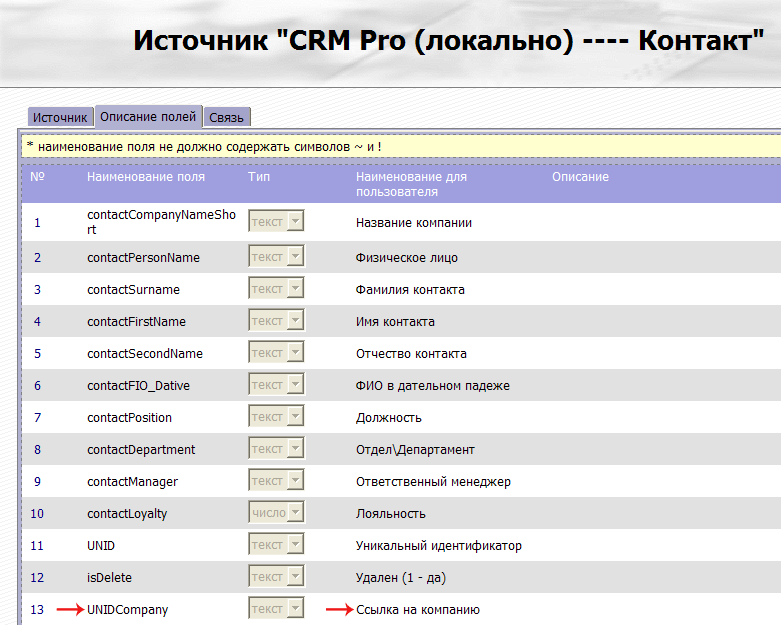Viewport: 781px width, 625px height.
Task: Click row number 1 link
Action: pyautogui.click(x=37, y=223)
